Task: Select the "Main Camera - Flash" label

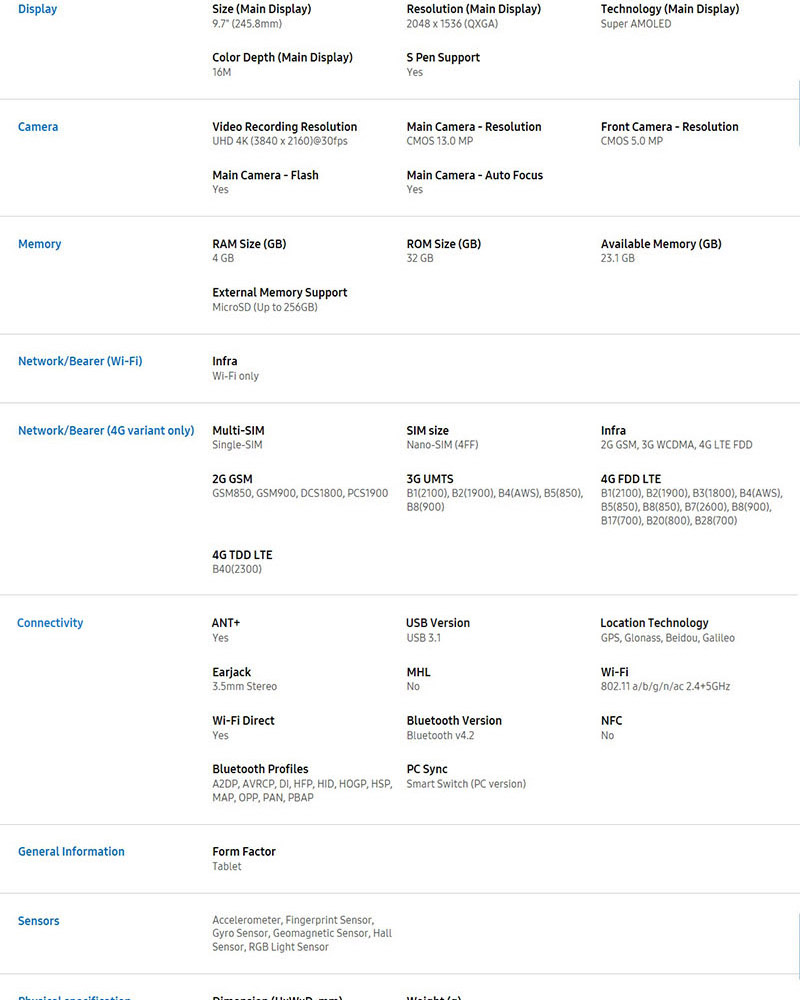Action: point(265,175)
